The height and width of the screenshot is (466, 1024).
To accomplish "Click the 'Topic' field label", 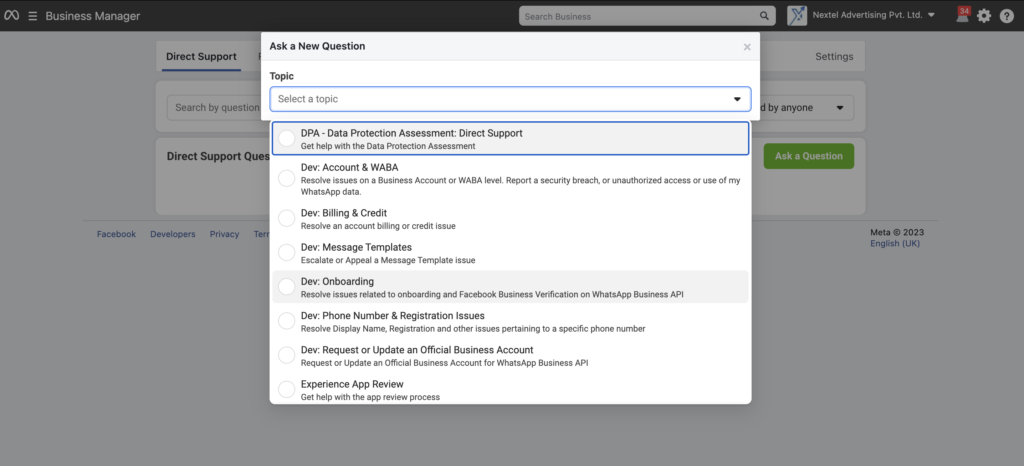I will [281, 76].
